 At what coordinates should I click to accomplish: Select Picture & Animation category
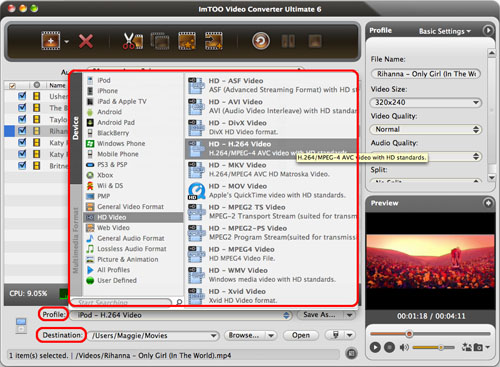pos(133,259)
